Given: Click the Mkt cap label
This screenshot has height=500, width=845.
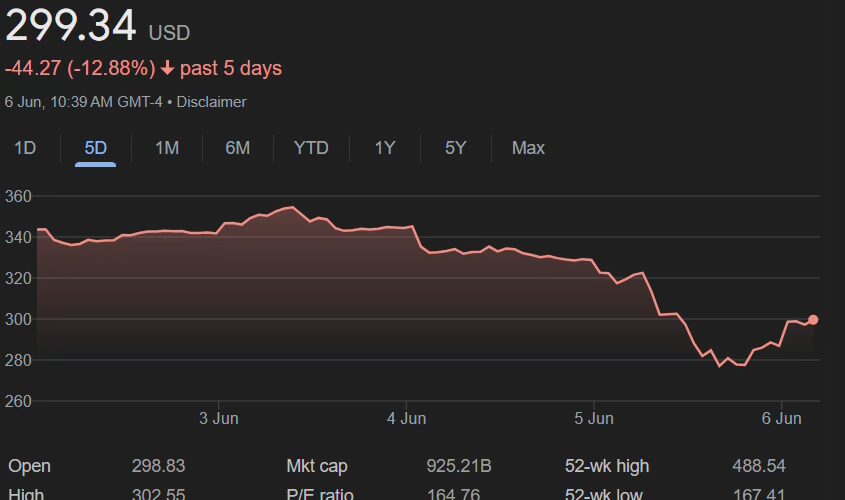Looking at the screenshot, I should pos(315,466).
